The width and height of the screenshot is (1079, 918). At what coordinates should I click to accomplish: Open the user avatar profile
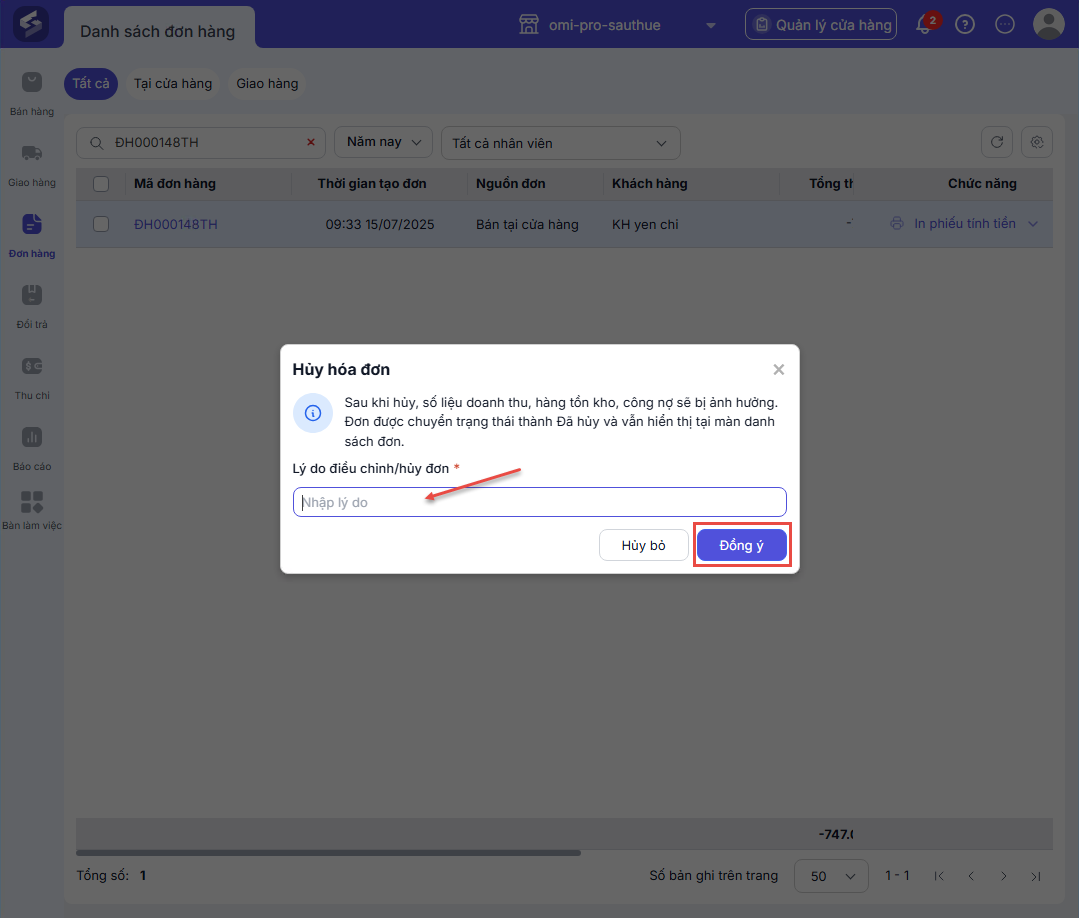1049,24
